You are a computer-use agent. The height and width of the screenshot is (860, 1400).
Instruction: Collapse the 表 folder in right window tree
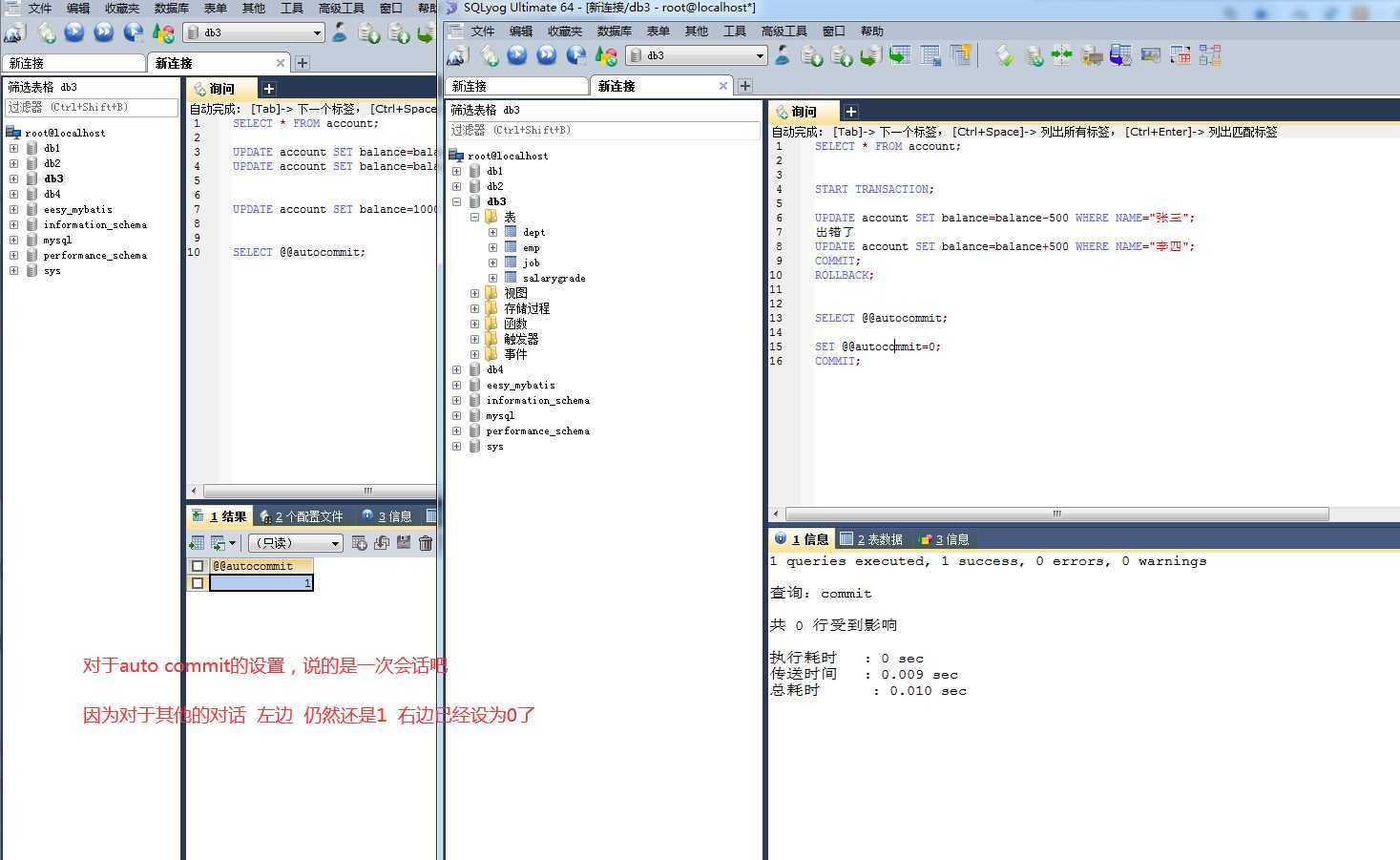click(x=474, y=217)
